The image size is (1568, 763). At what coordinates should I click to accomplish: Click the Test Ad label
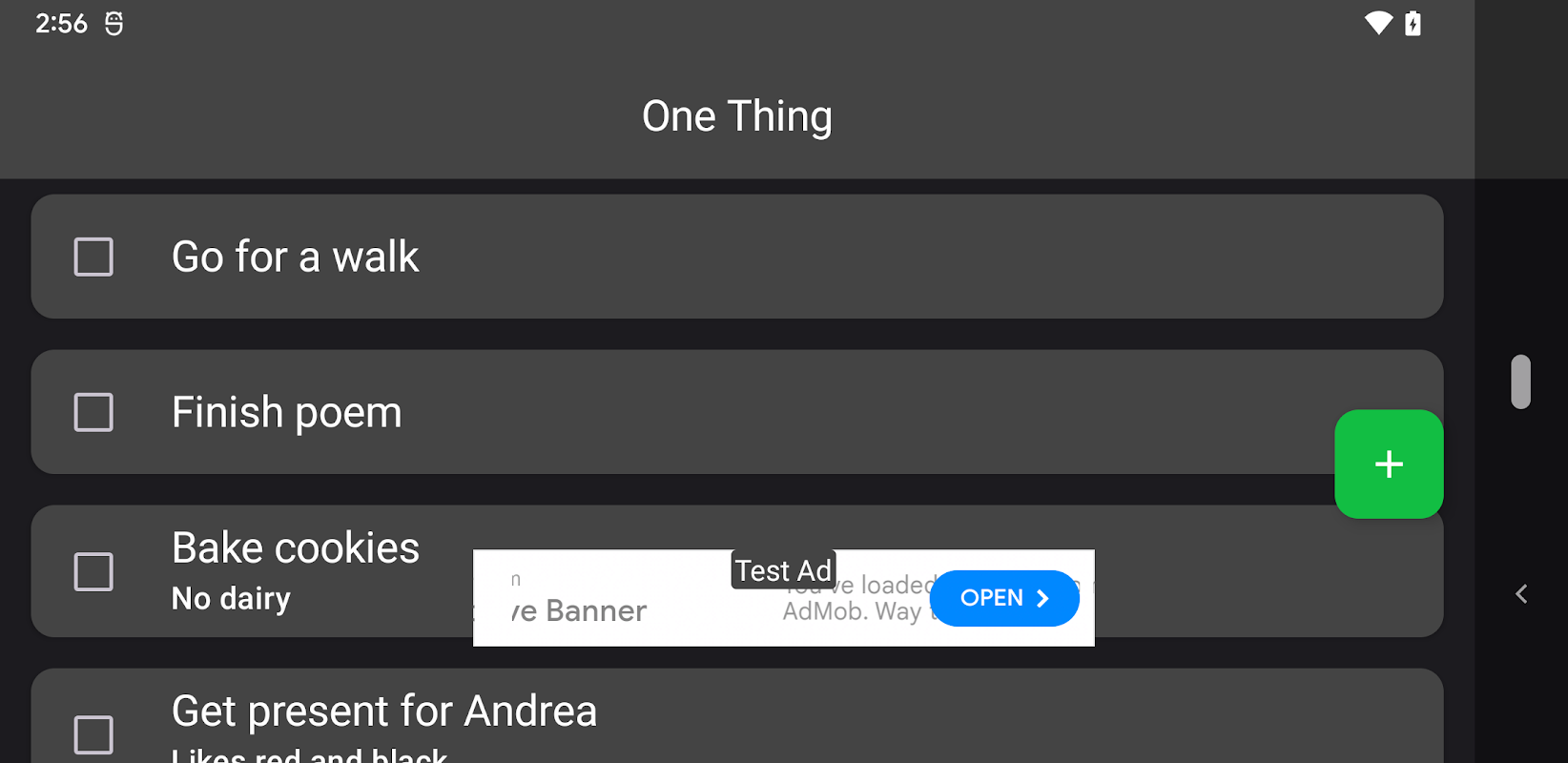point(783,570)
